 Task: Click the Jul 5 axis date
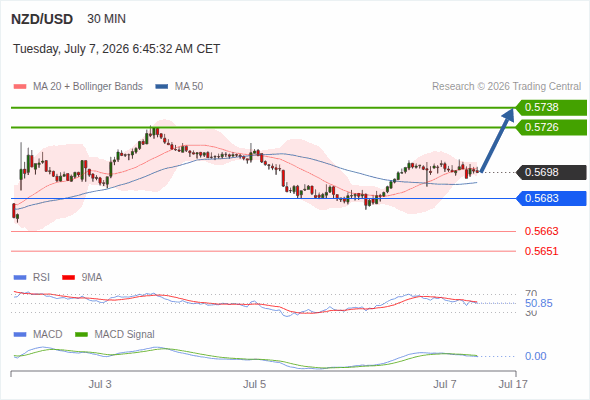254,385
